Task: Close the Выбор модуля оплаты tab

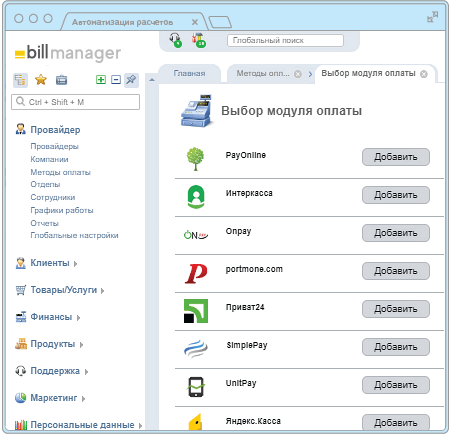Action: click(x=424, y=74)
